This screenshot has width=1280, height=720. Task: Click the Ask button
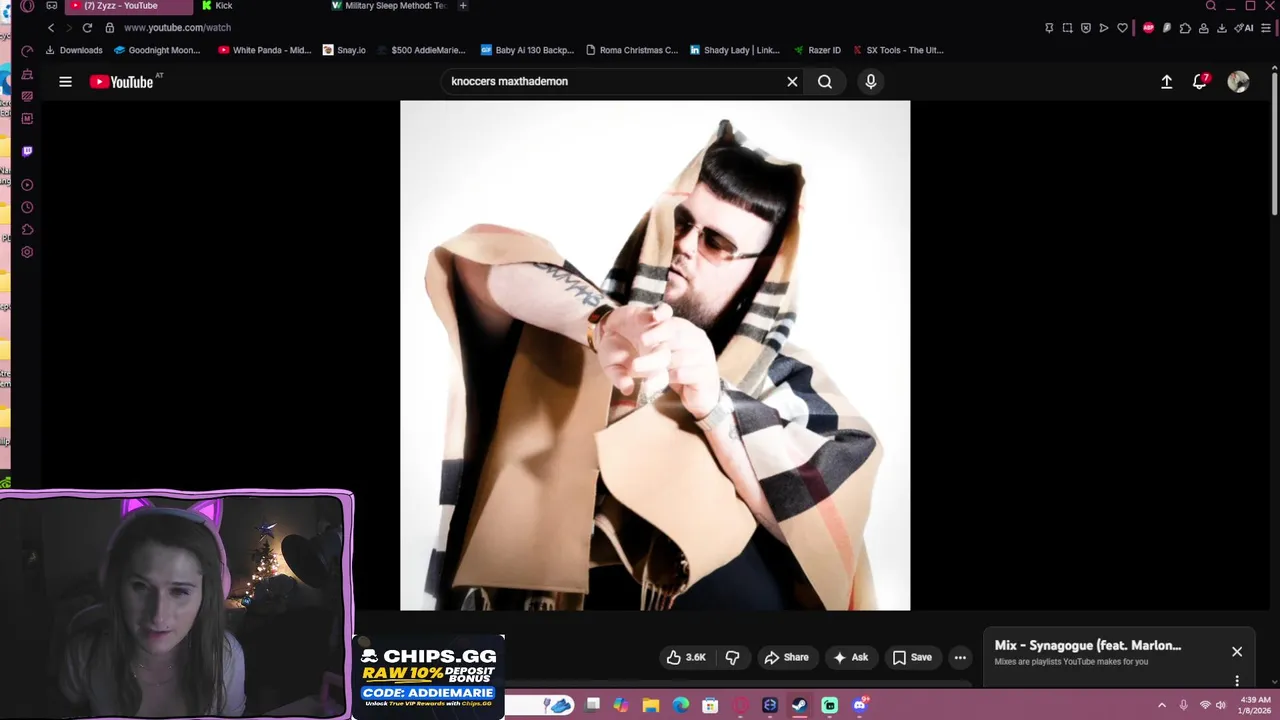851,657
